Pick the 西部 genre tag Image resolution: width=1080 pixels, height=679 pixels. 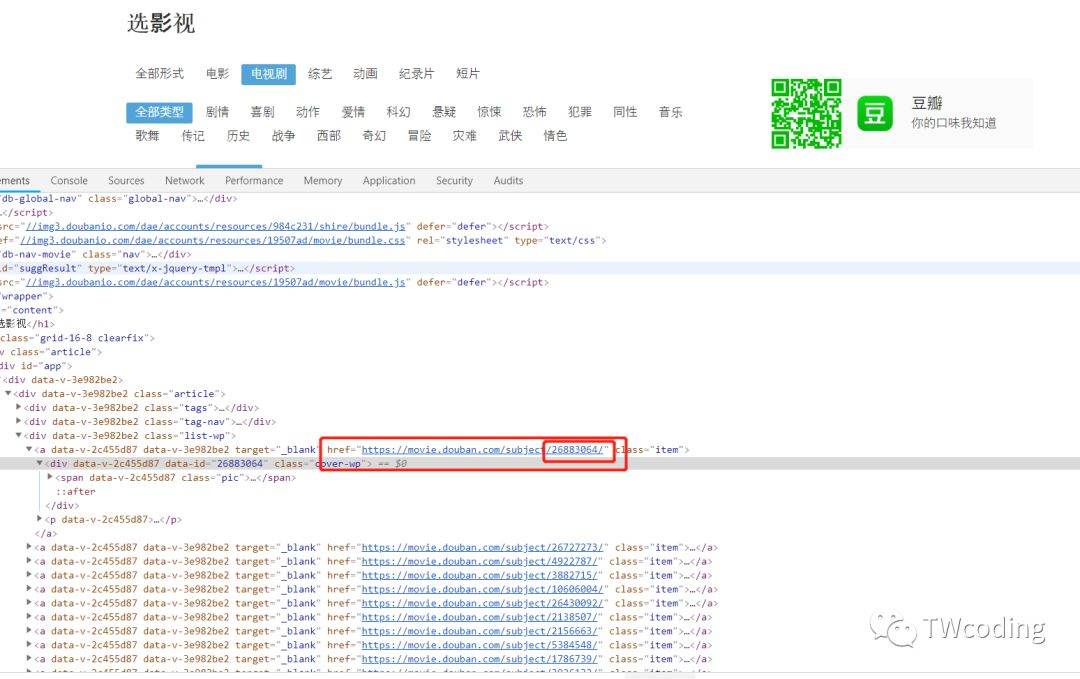tap(329, 136)
